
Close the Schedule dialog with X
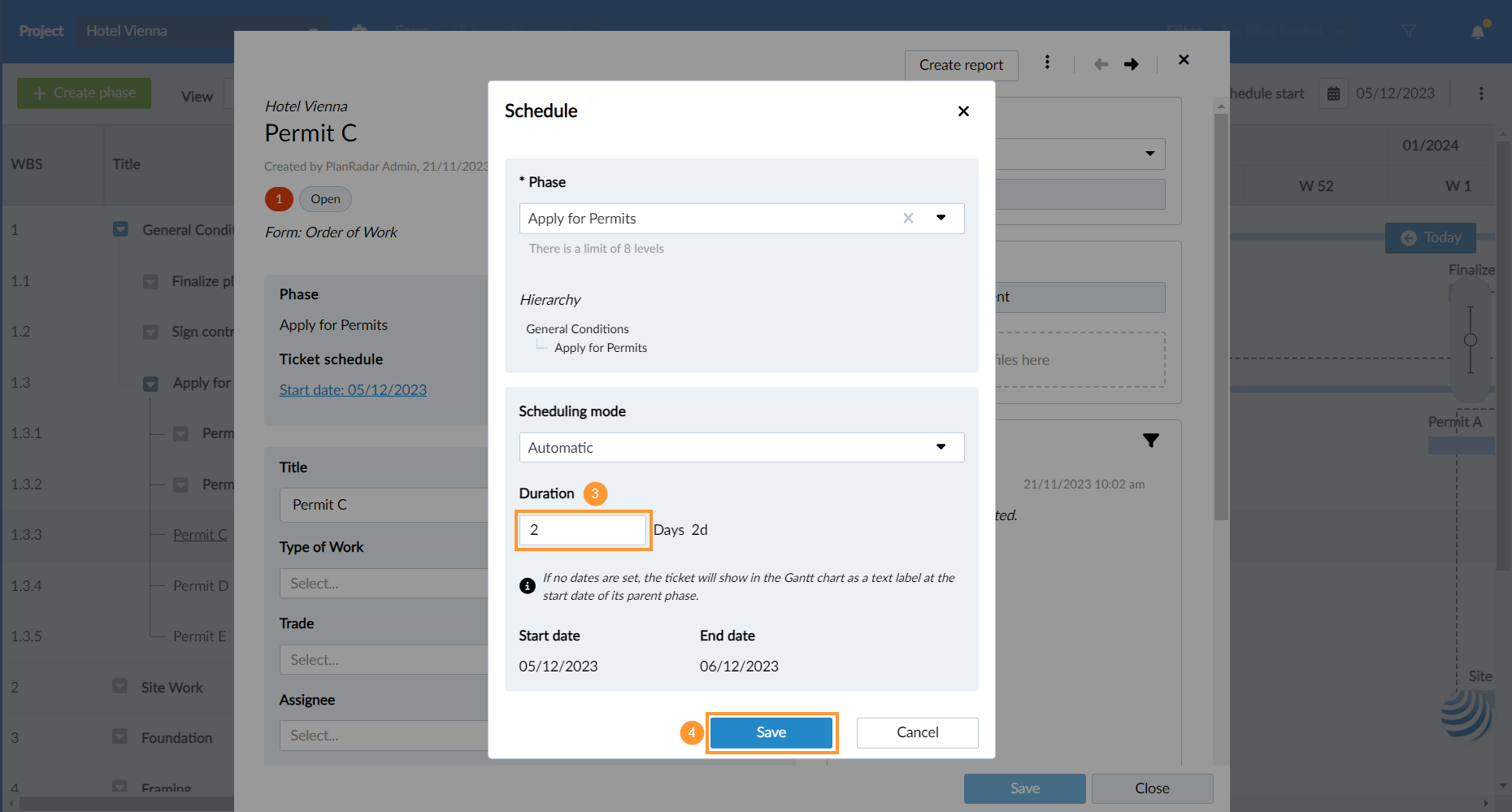coord(963,111)
